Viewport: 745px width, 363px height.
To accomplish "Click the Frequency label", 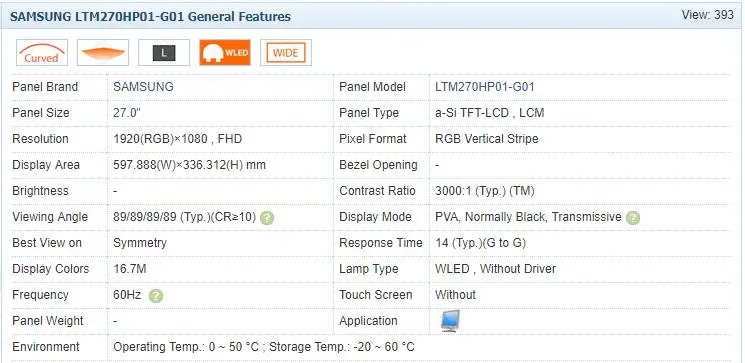I will (x=40, y=295).
